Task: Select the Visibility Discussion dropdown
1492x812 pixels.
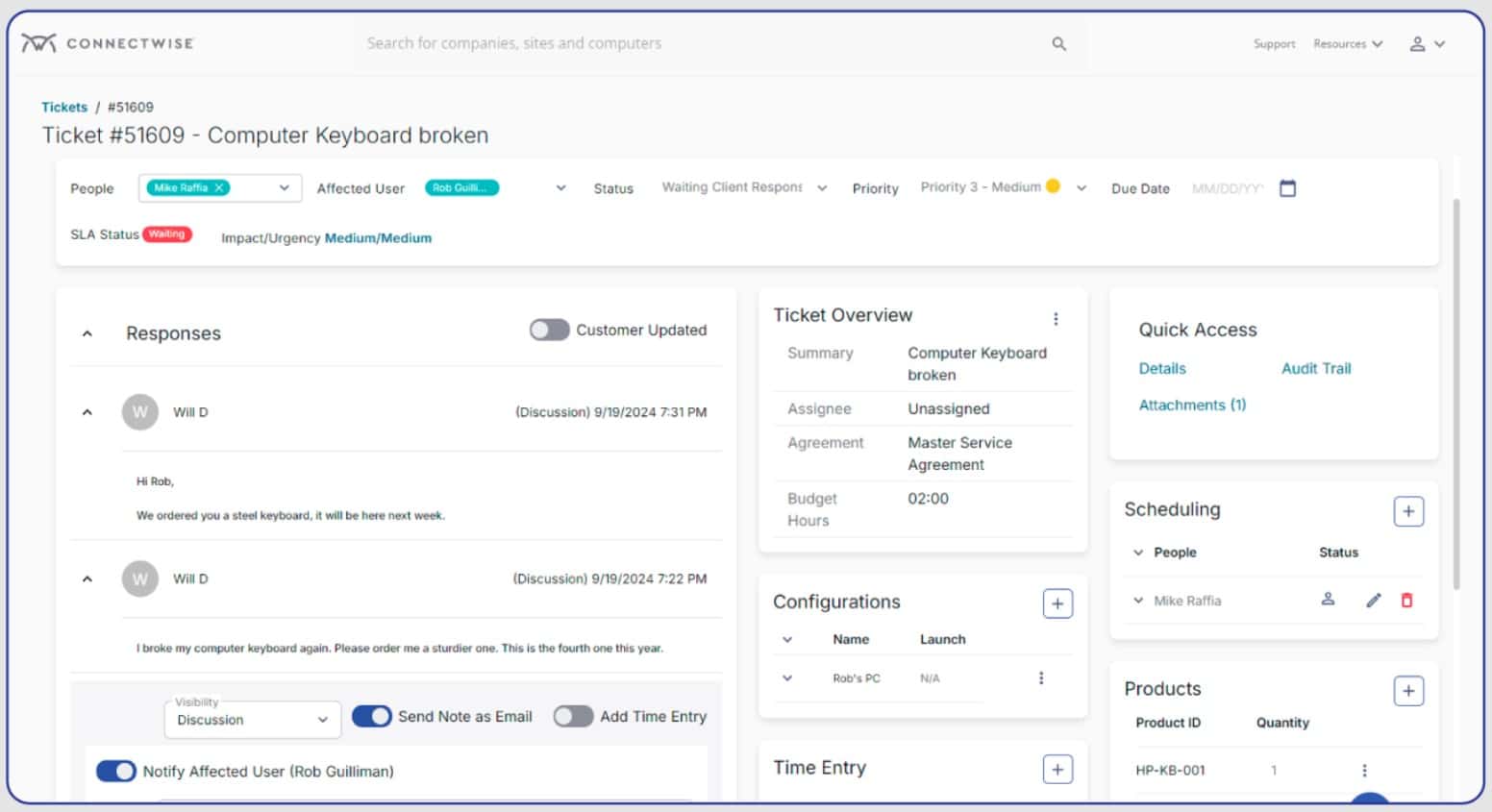Action: point(252,720)
